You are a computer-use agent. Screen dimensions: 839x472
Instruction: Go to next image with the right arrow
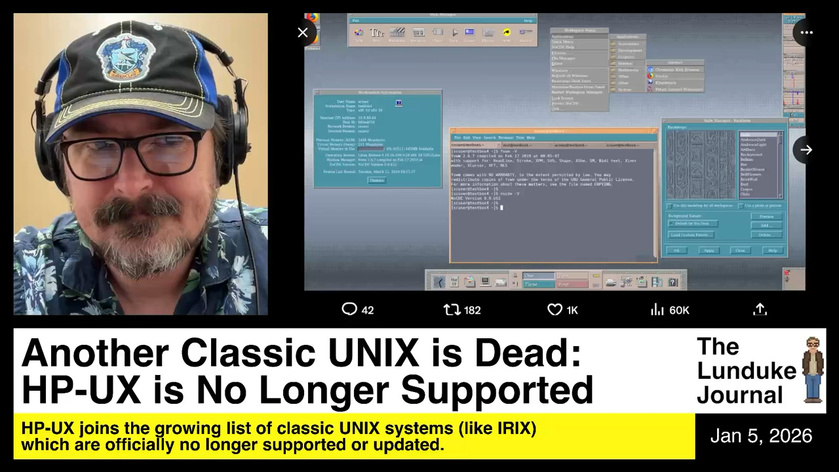coord(804,150)
